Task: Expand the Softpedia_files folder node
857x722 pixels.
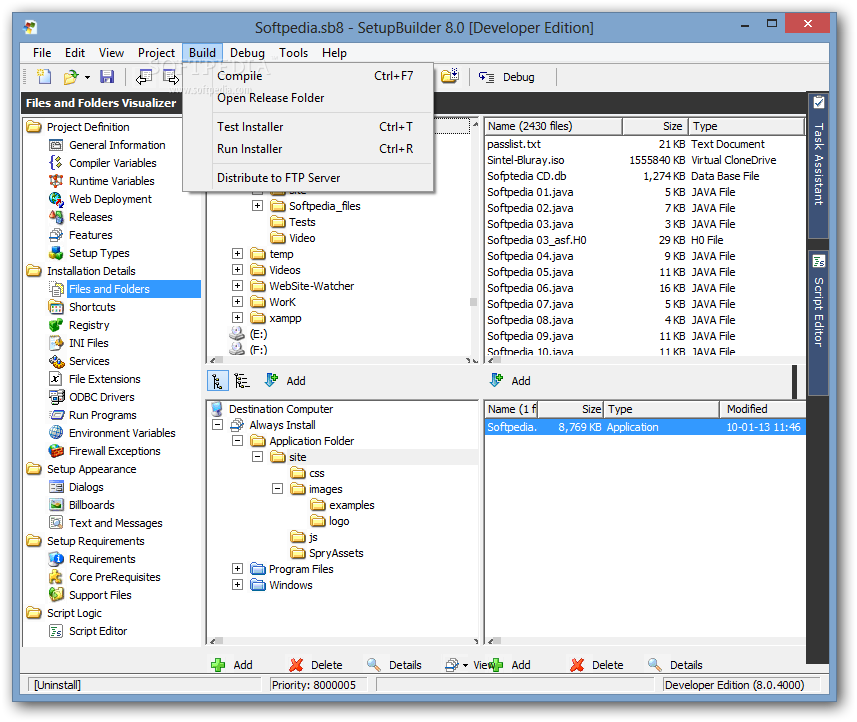Action: click(257, 206)
